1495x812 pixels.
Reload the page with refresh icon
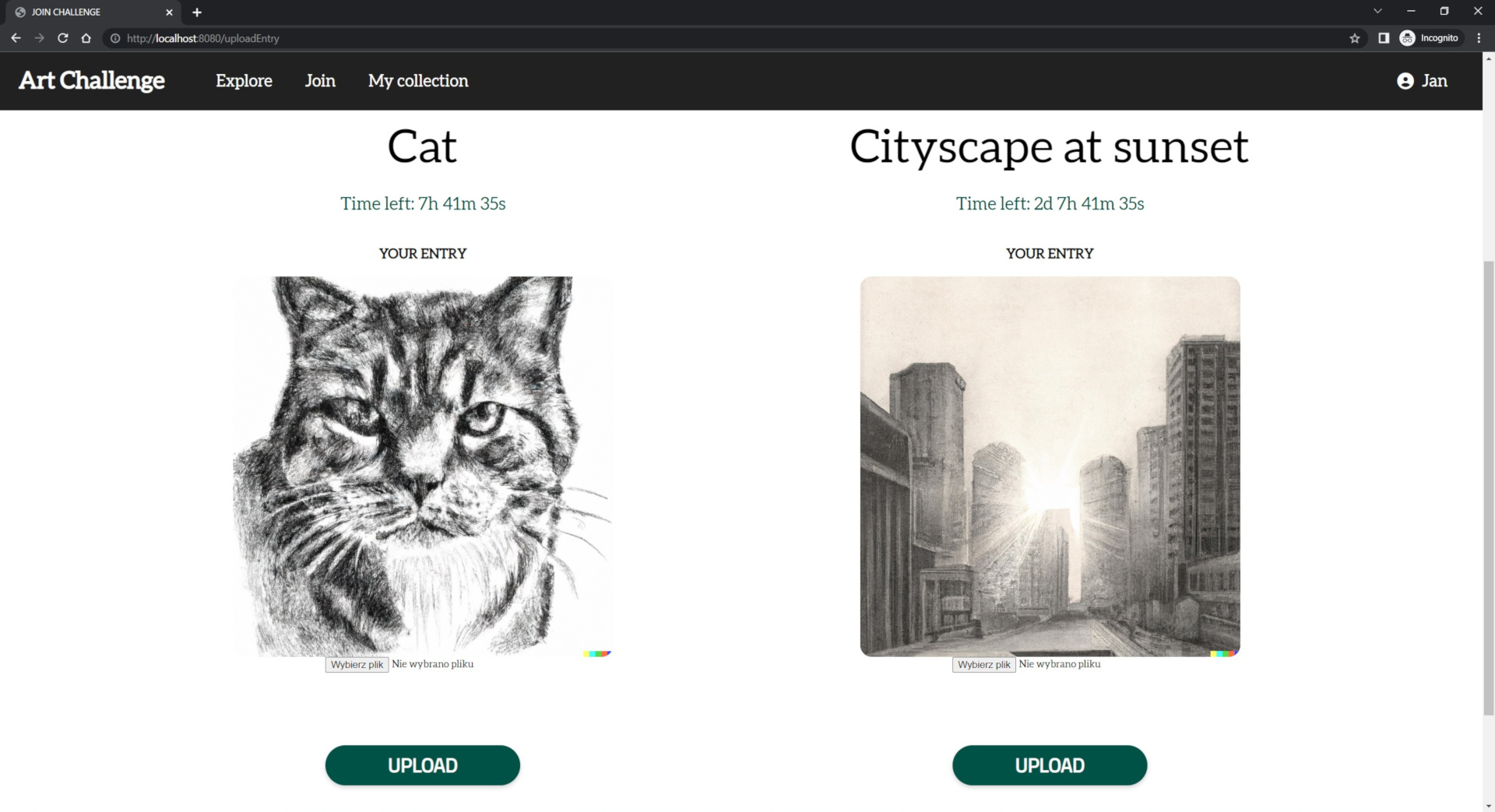tap(63, 38)
